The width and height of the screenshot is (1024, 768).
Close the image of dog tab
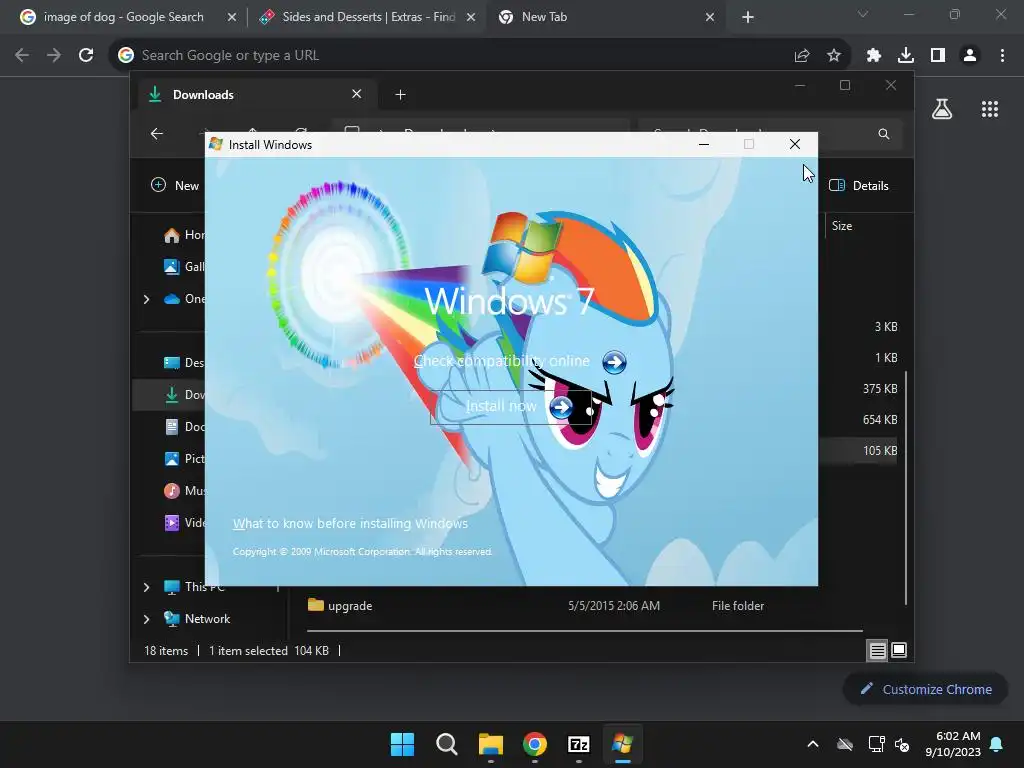(x=231, y=18)
